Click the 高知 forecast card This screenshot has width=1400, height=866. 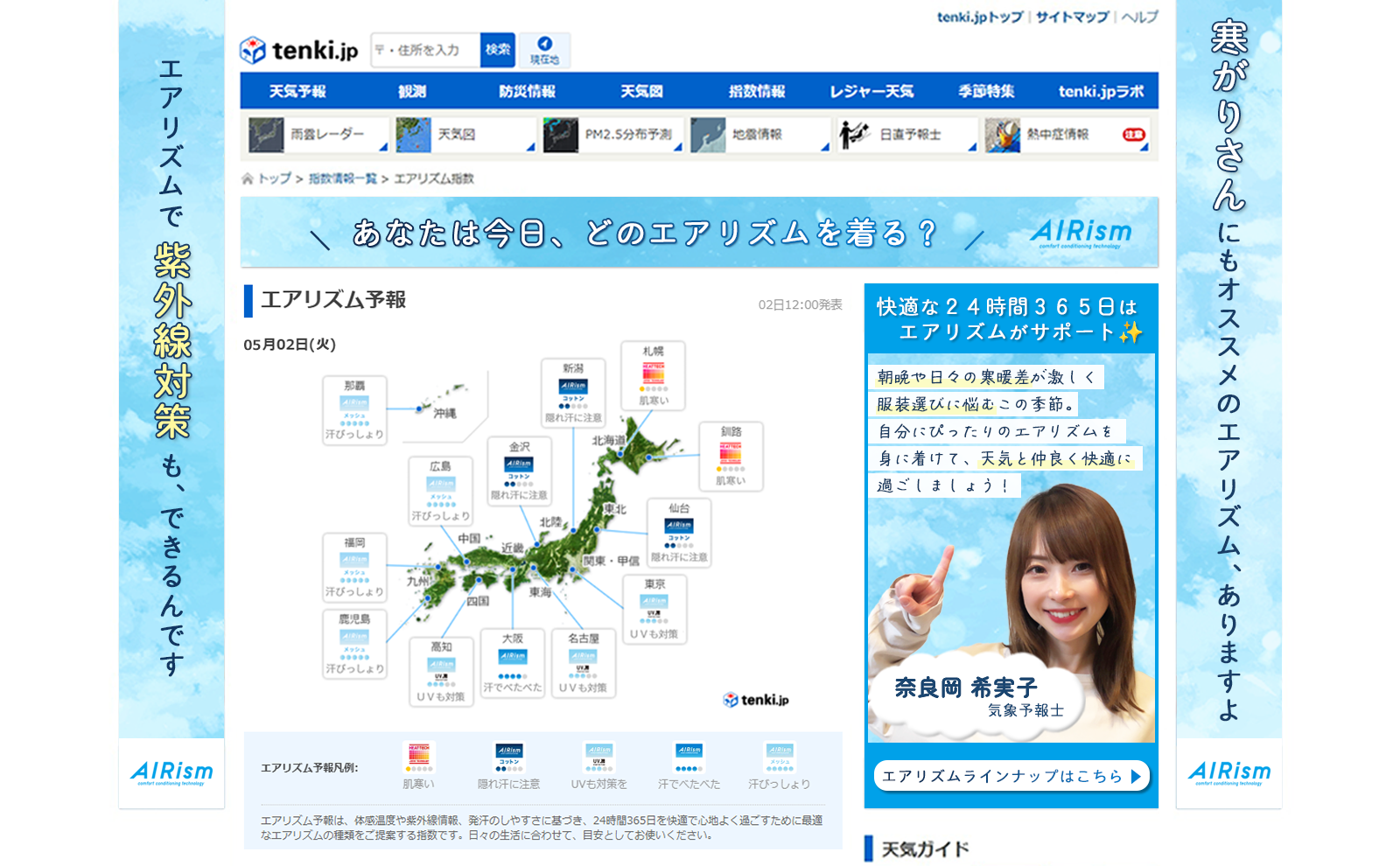[x=441, y=672]
